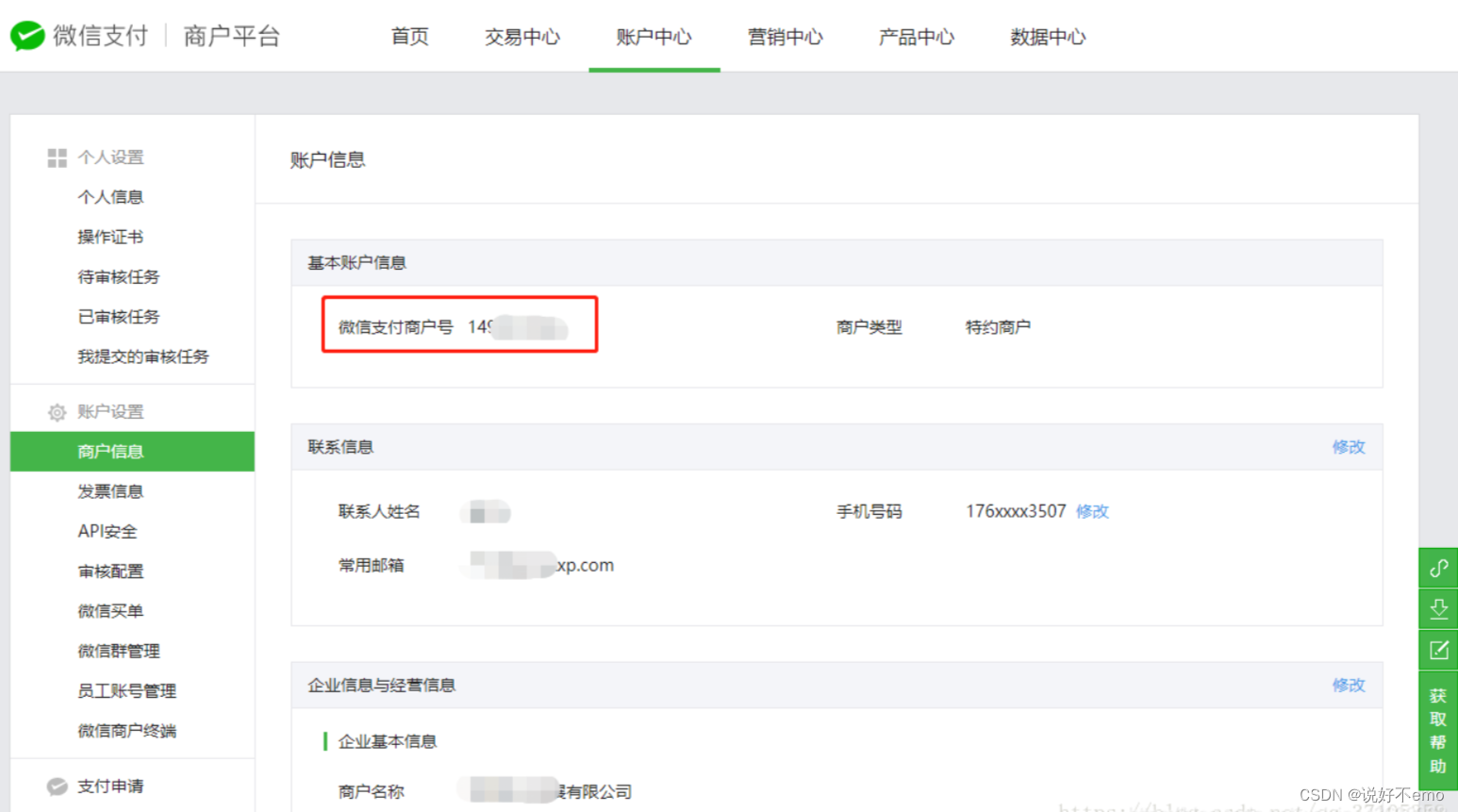Click the 手机号码 label

coord(870,512)
